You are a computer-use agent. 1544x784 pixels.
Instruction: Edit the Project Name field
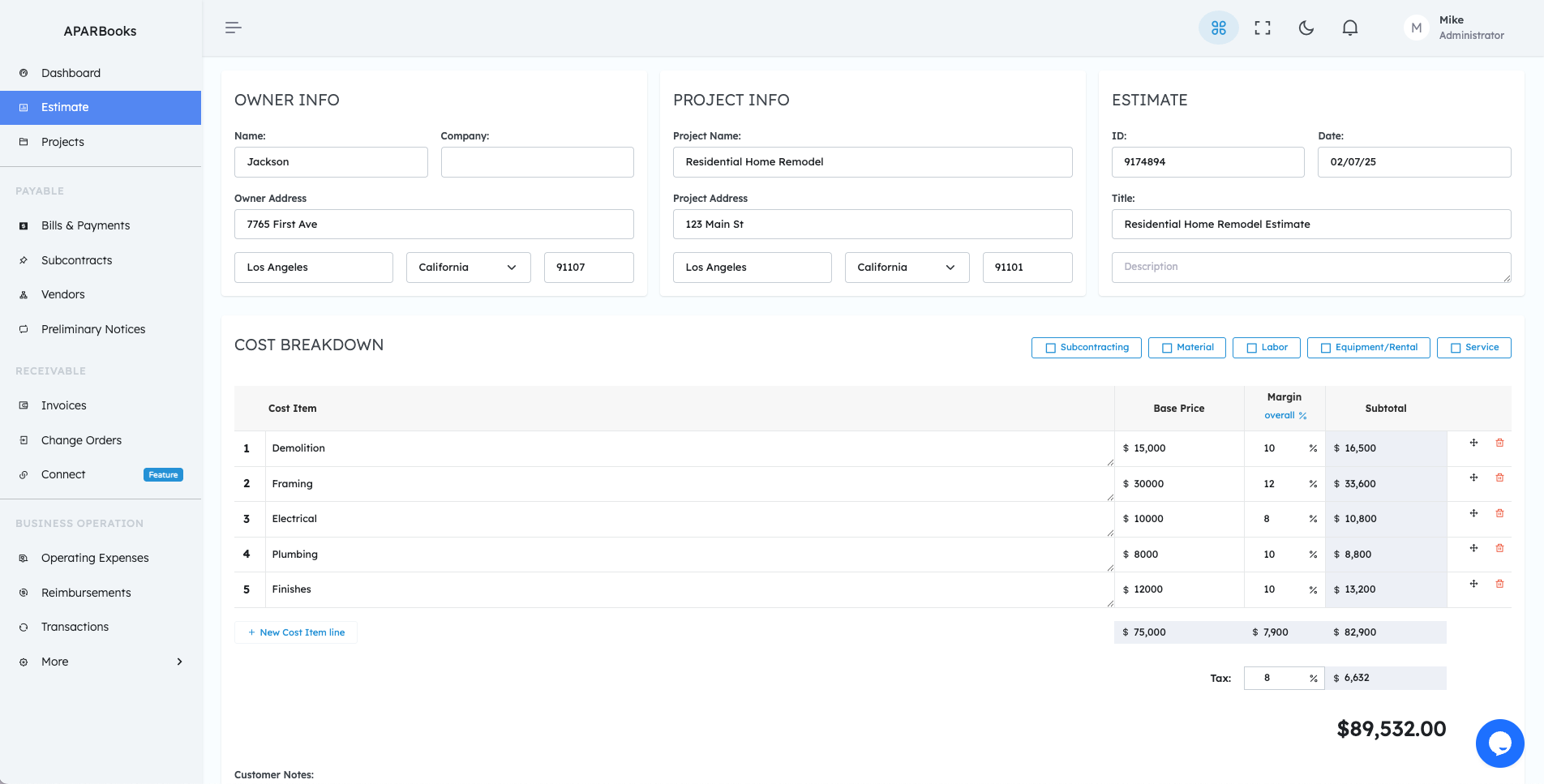873,162
